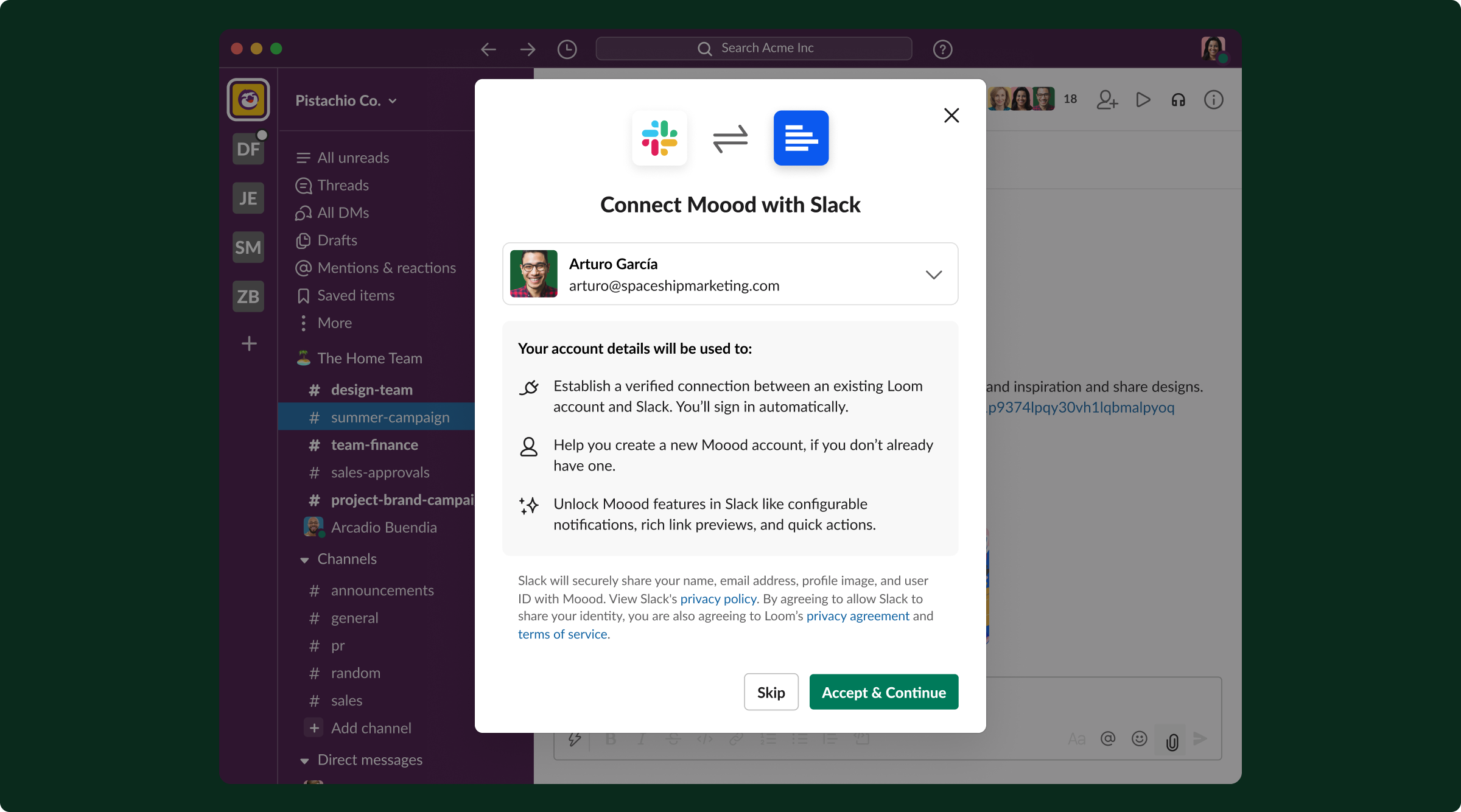The height and width of the screenshot is (812, 1461).
Task: Click the member avatars showing 18
Action: [x=1033, y=99]
